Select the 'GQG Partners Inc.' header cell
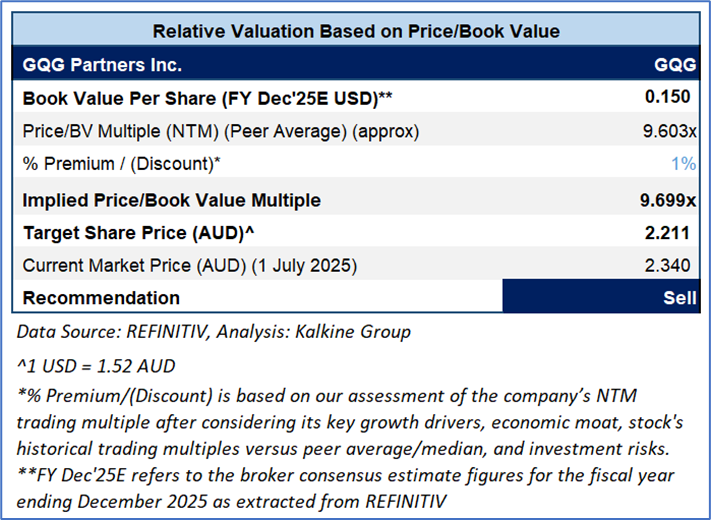This screenshot has width=711, height=520. [x=102, y=66]
